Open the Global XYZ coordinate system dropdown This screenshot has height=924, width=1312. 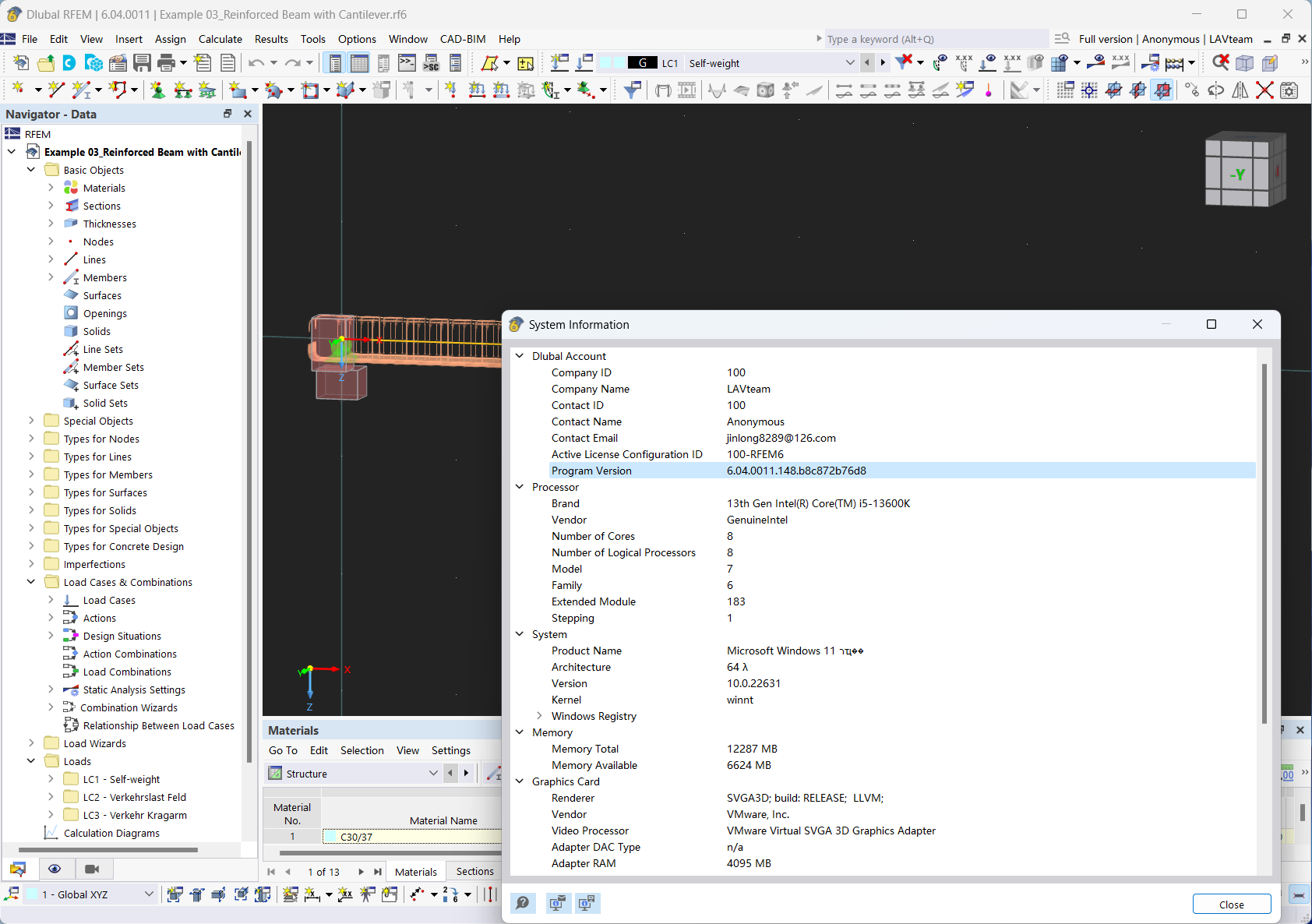coord(149,894)
